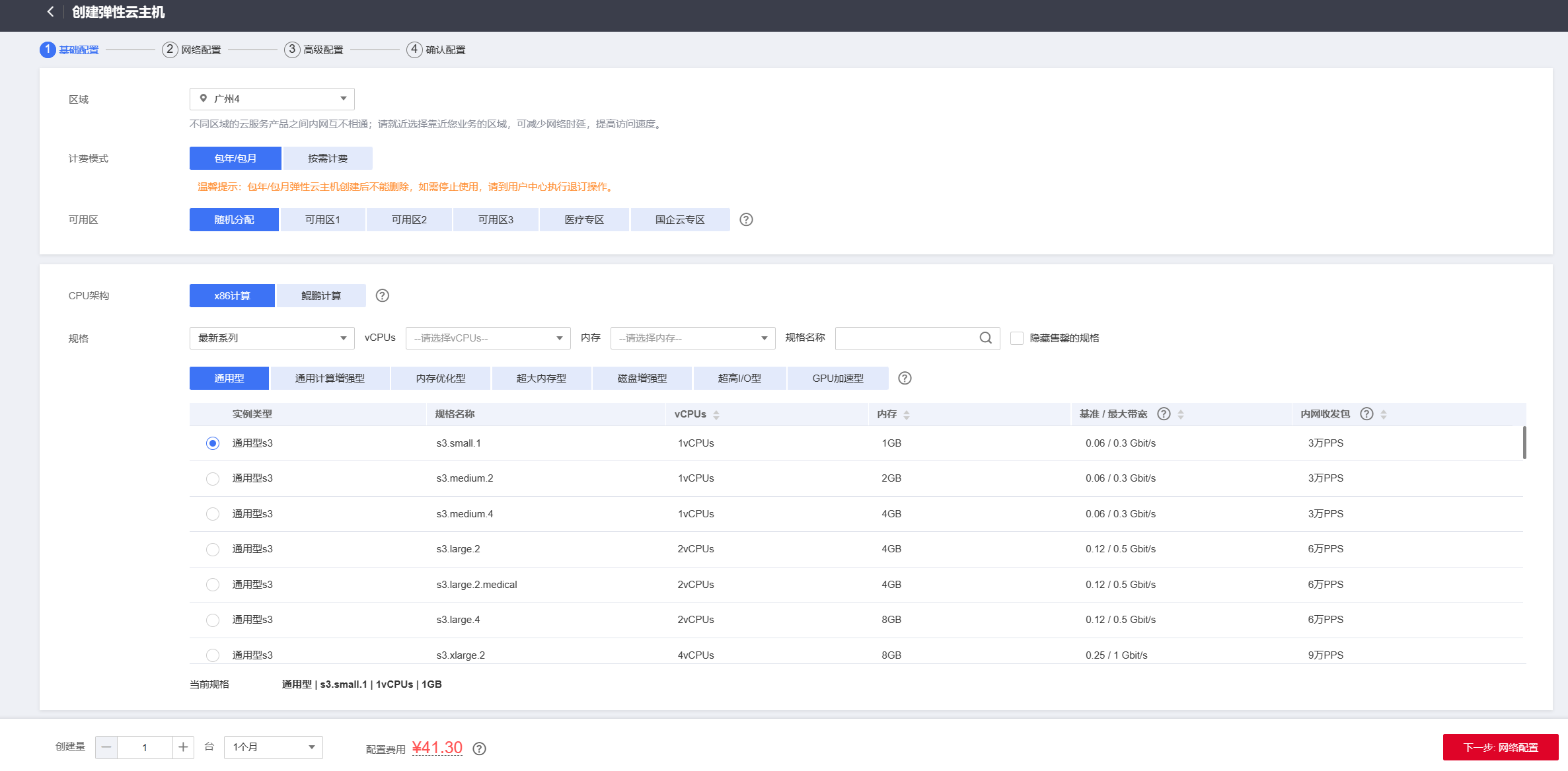Screen dimensions: 1568x771
Task: Click search icon in spec name field
Action: coord(985,338)
